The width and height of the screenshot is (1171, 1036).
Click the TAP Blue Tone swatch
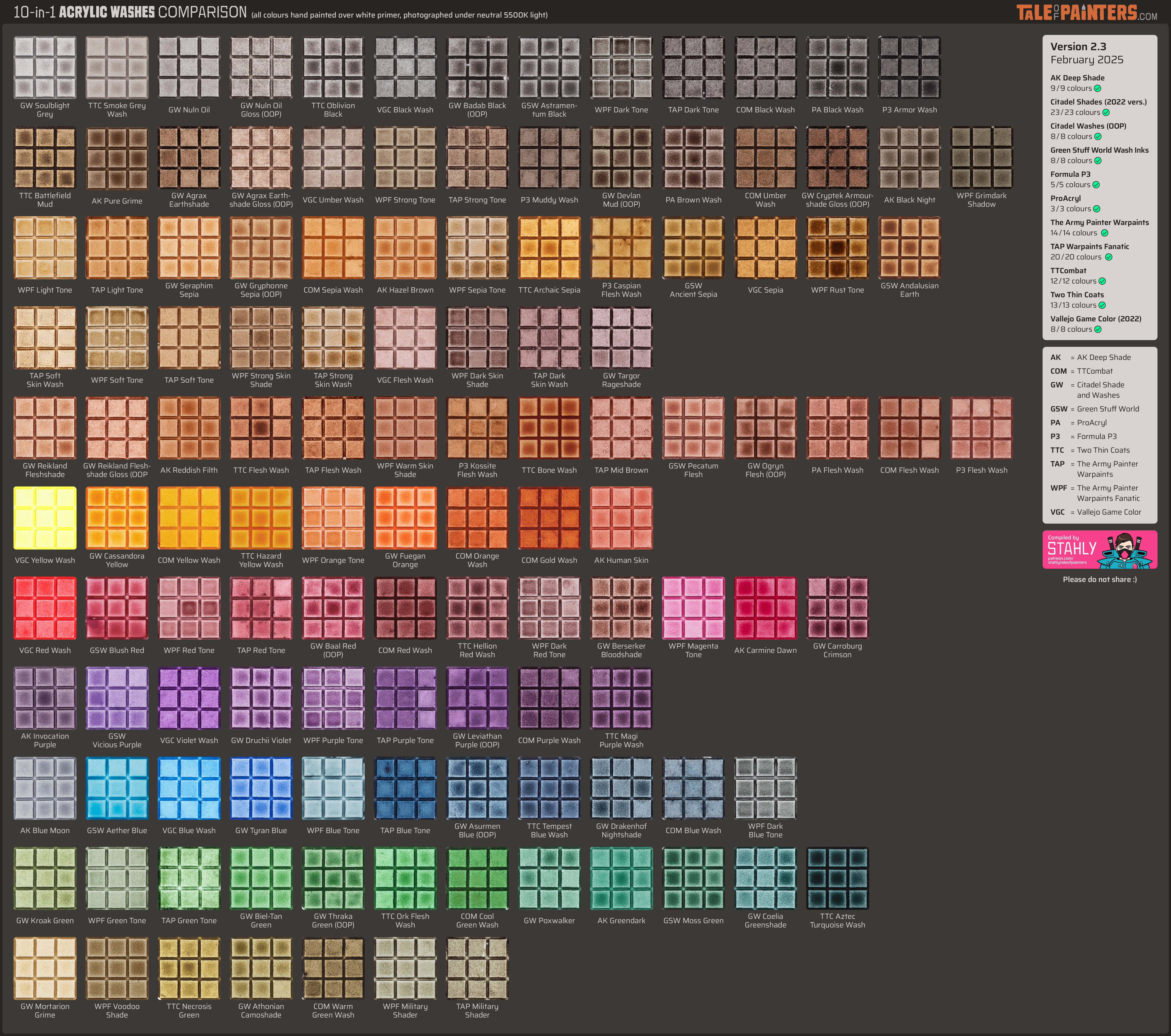[405, 788]
